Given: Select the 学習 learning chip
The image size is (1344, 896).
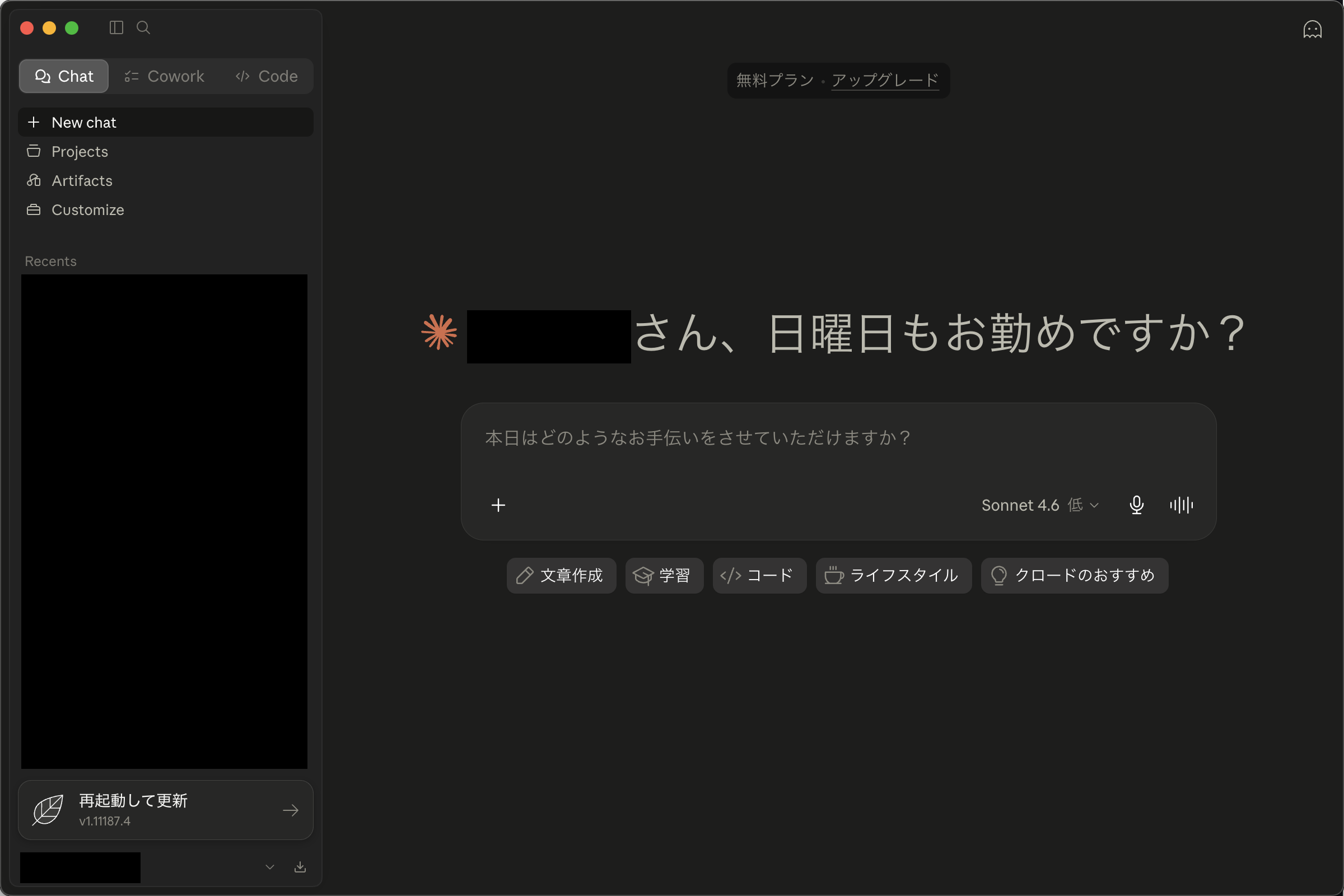Looking at the screenshot, I should [x=664, y=576].
